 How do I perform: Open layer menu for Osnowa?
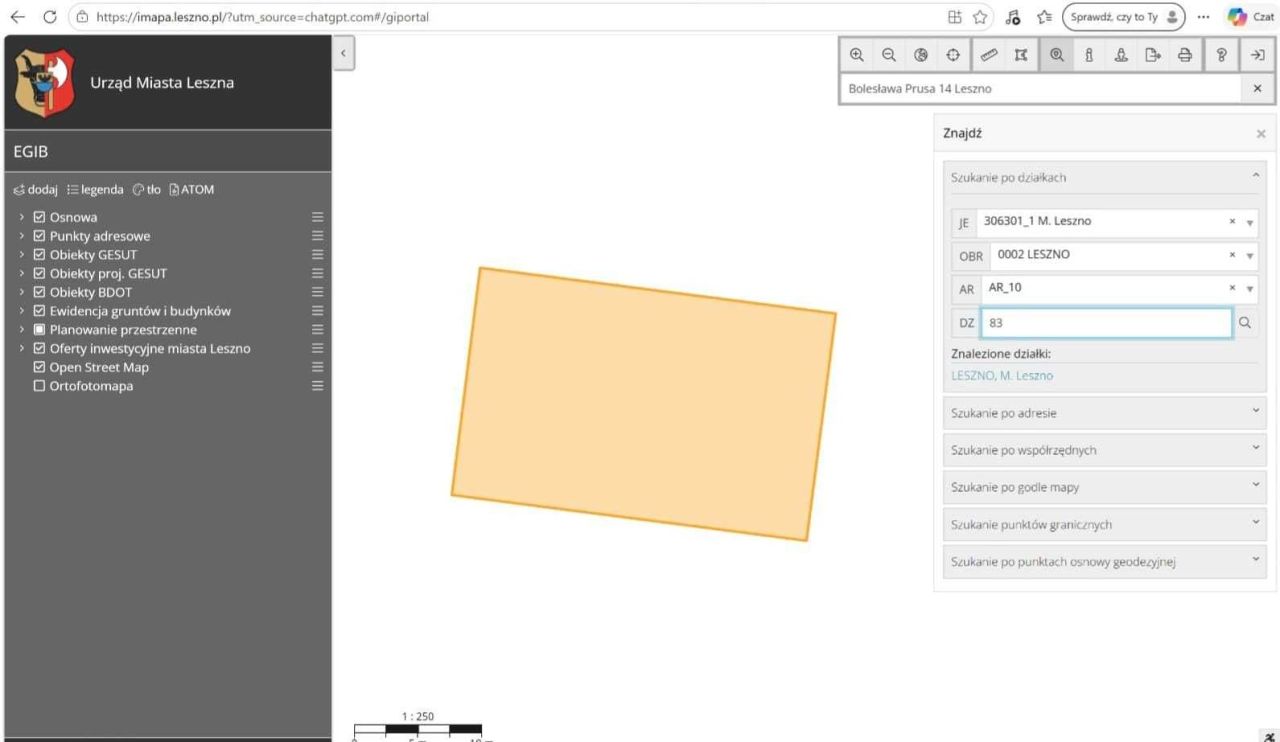(318, 217)
